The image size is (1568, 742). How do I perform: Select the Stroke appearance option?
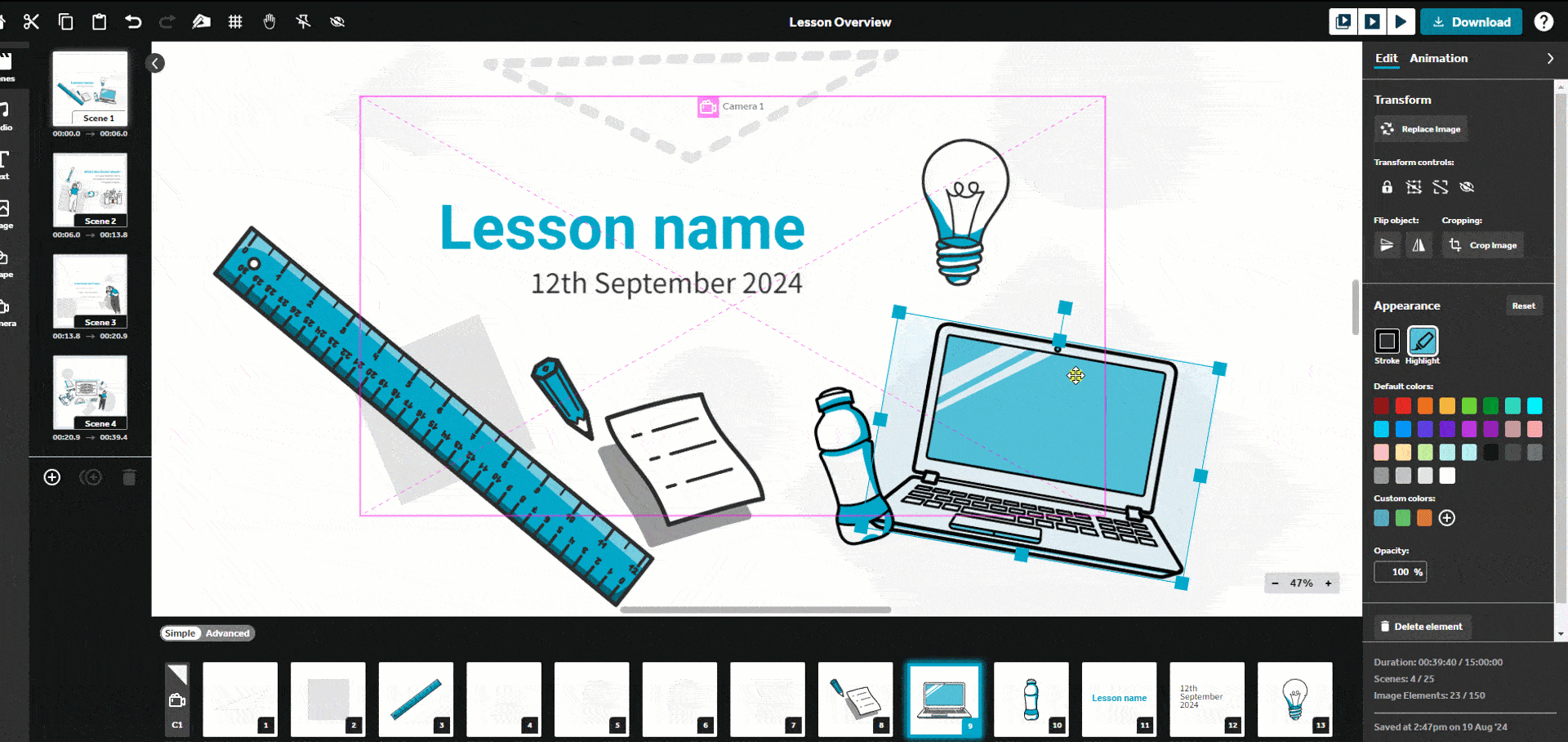pyautogui.click(x=1387, y=341)
